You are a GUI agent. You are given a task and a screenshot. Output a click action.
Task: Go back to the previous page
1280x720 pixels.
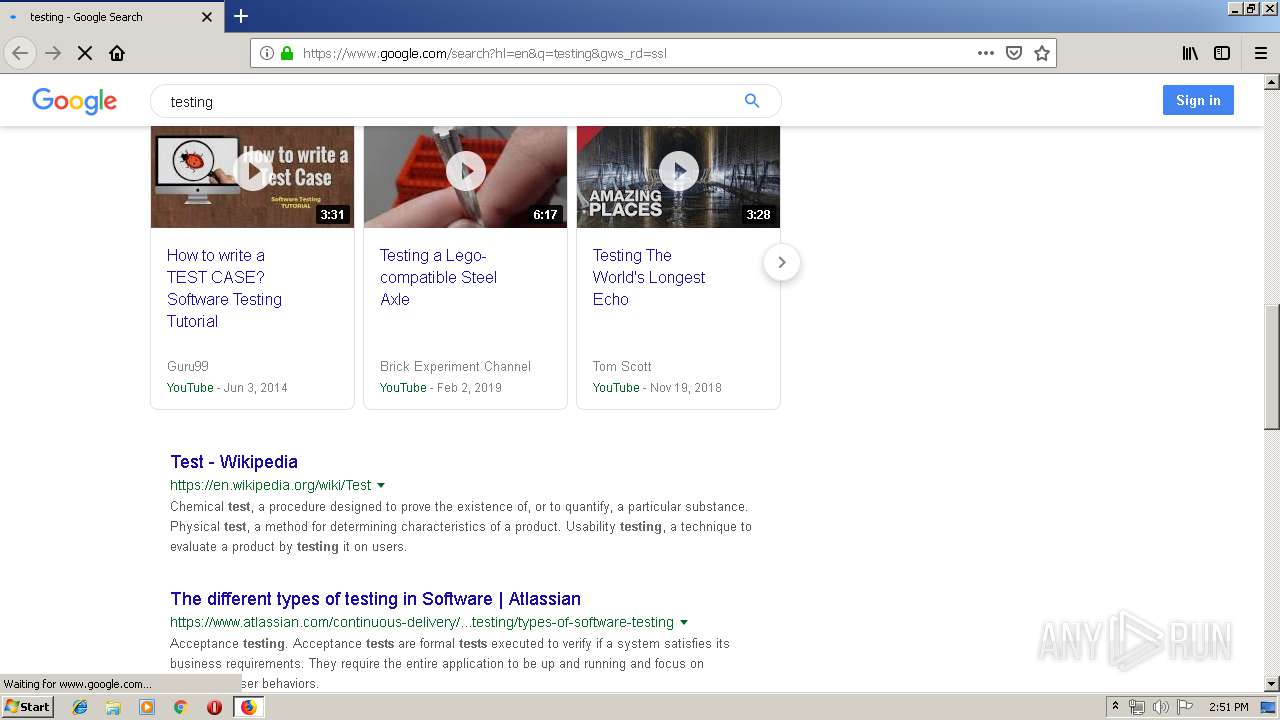click(x=20, y=53)
